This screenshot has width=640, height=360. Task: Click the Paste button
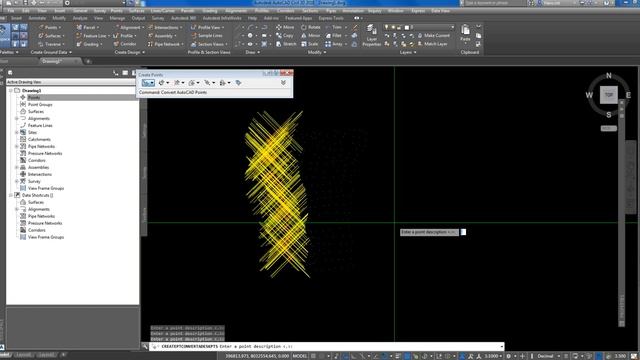465,33
